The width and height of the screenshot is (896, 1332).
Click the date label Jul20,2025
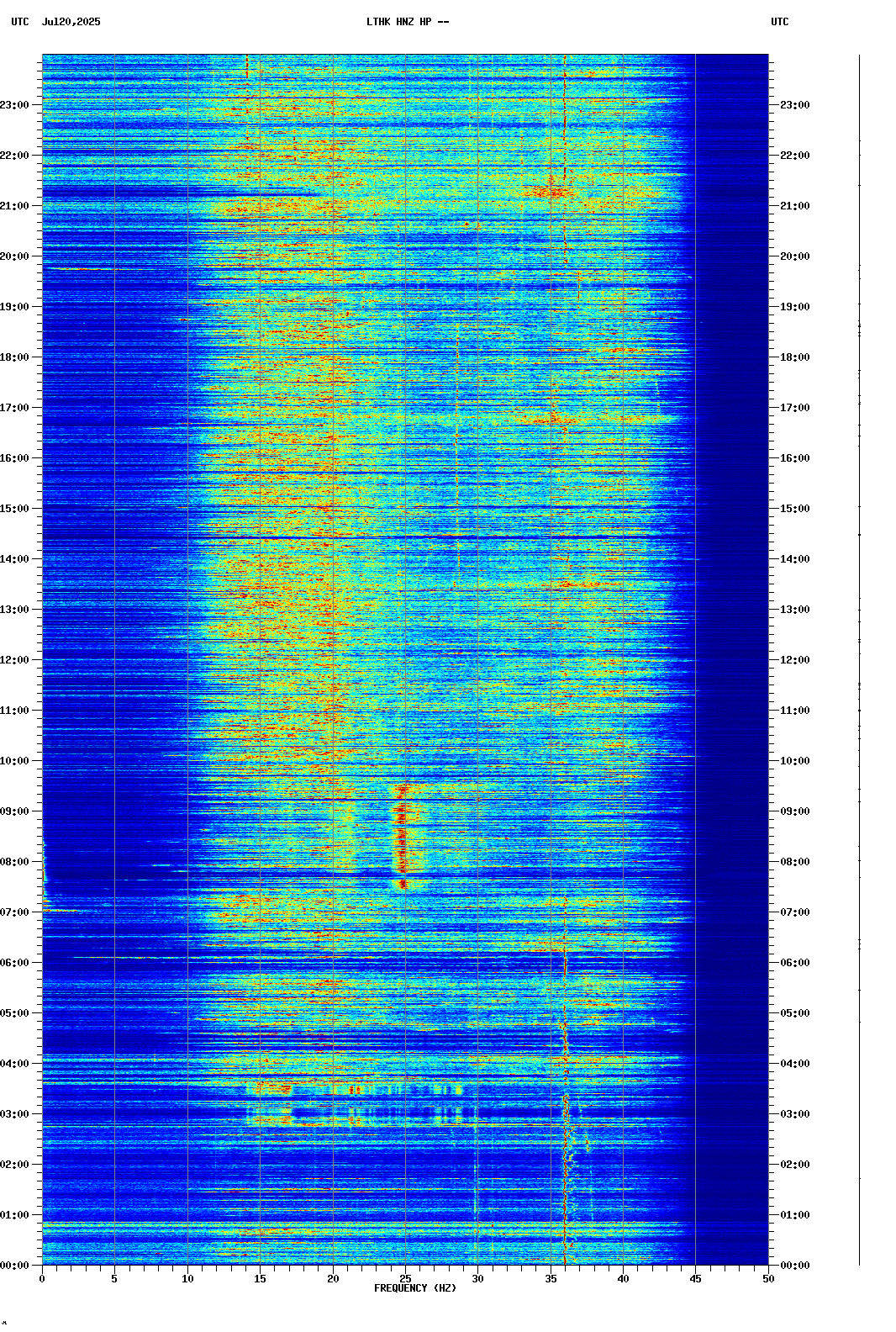[71, 22]
